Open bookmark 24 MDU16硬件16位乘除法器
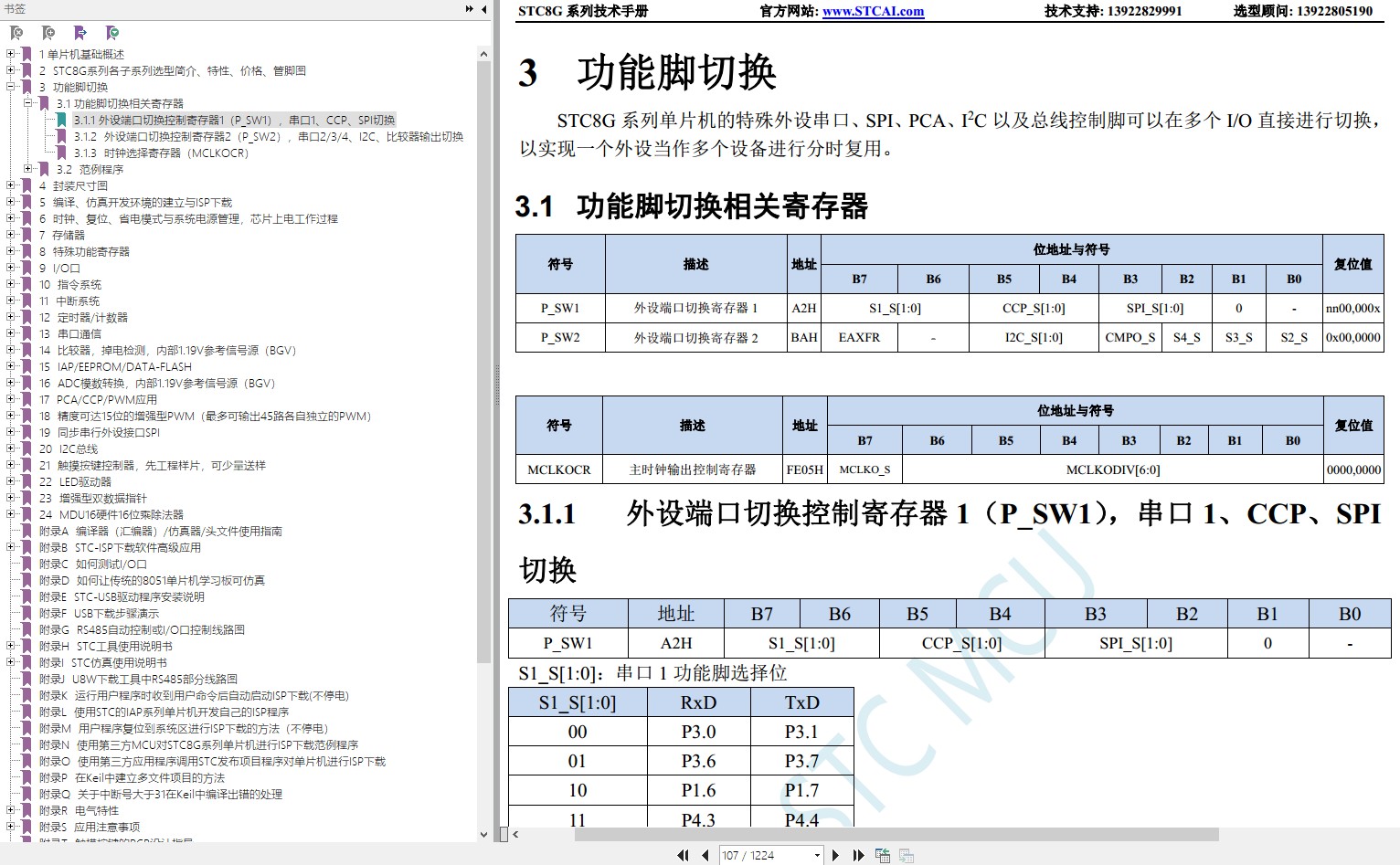 (x=111, y=514)
